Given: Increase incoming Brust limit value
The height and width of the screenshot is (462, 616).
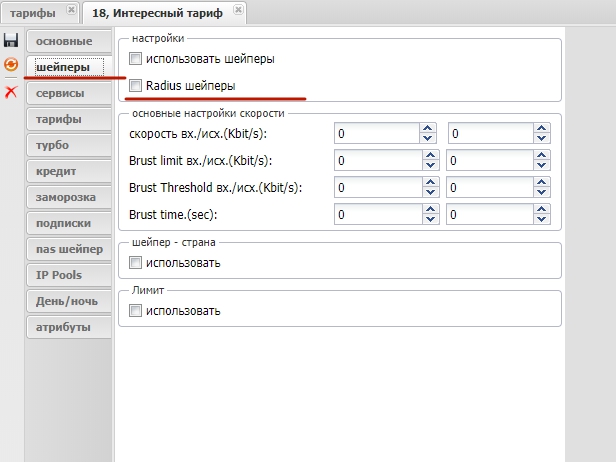Looking at the screenshot, I should [428, 155].
